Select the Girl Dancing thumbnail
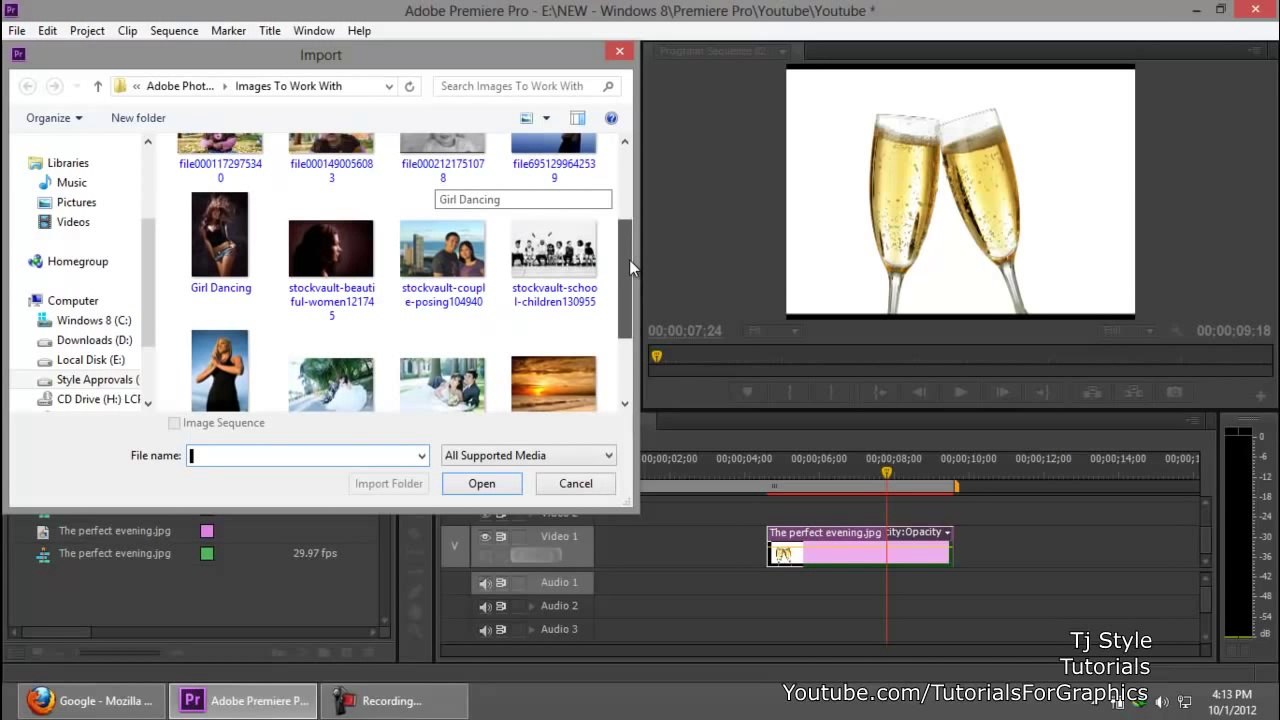 [x=220, y=235]
